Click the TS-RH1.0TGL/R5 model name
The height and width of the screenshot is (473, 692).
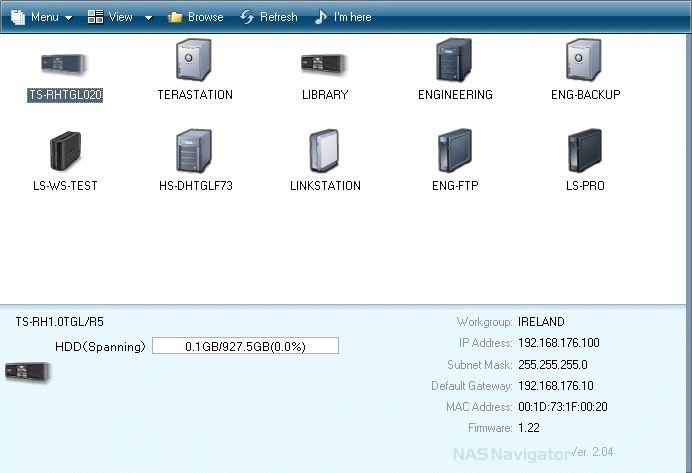pos(60,322)
